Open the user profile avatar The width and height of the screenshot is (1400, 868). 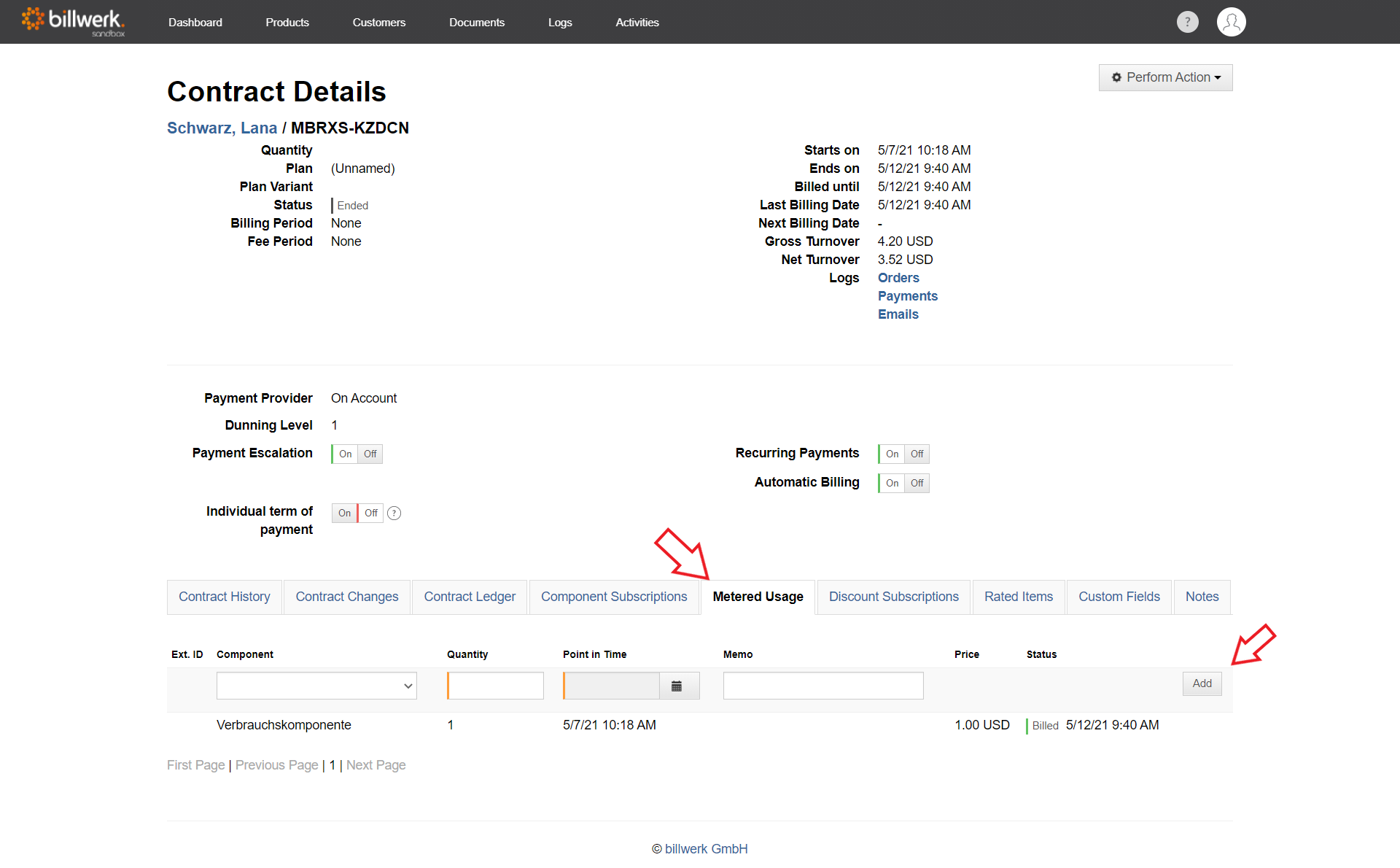1231,22
